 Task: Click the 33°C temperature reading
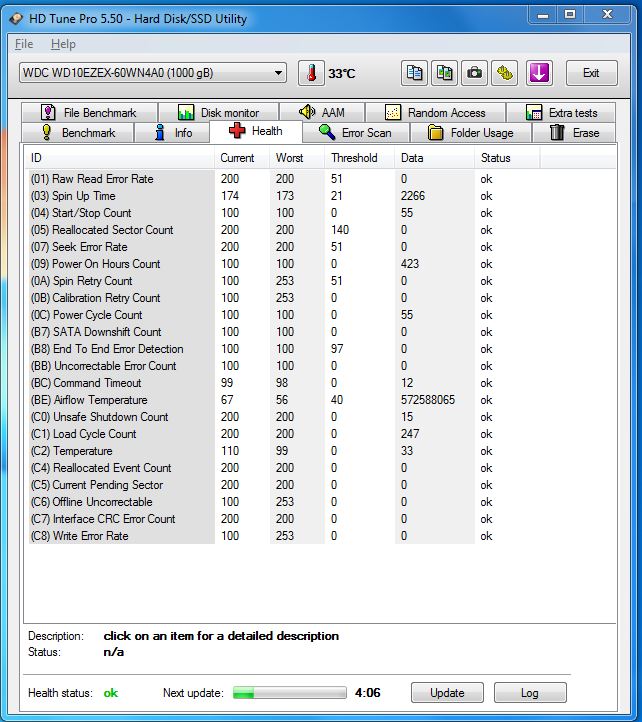click(341, 74)
